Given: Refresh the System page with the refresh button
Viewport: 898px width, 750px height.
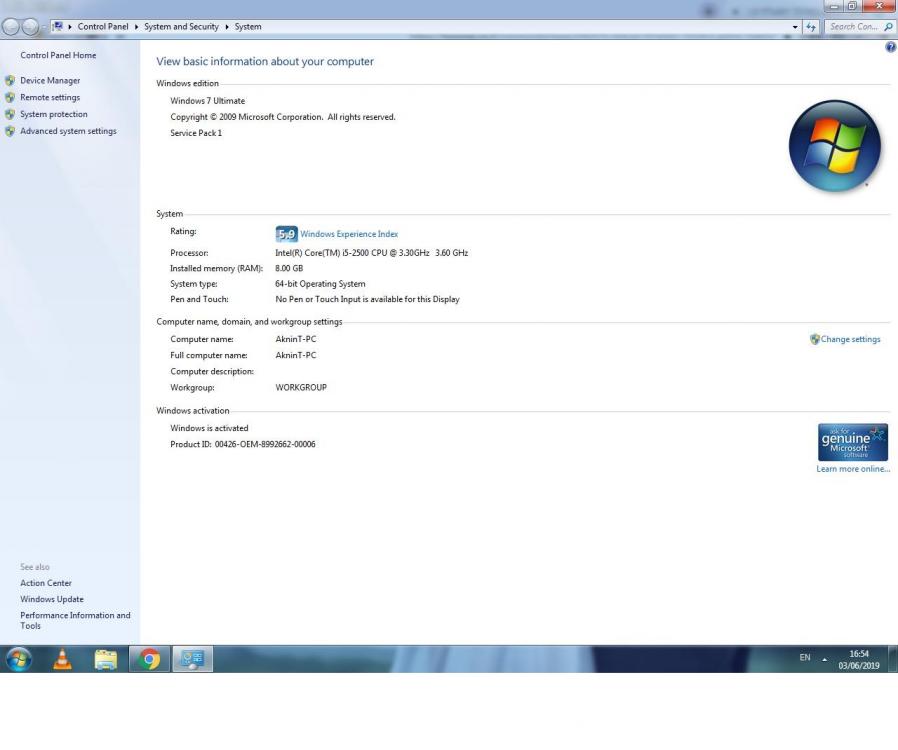Looking at the screenshot, I should tap(810, 27).
